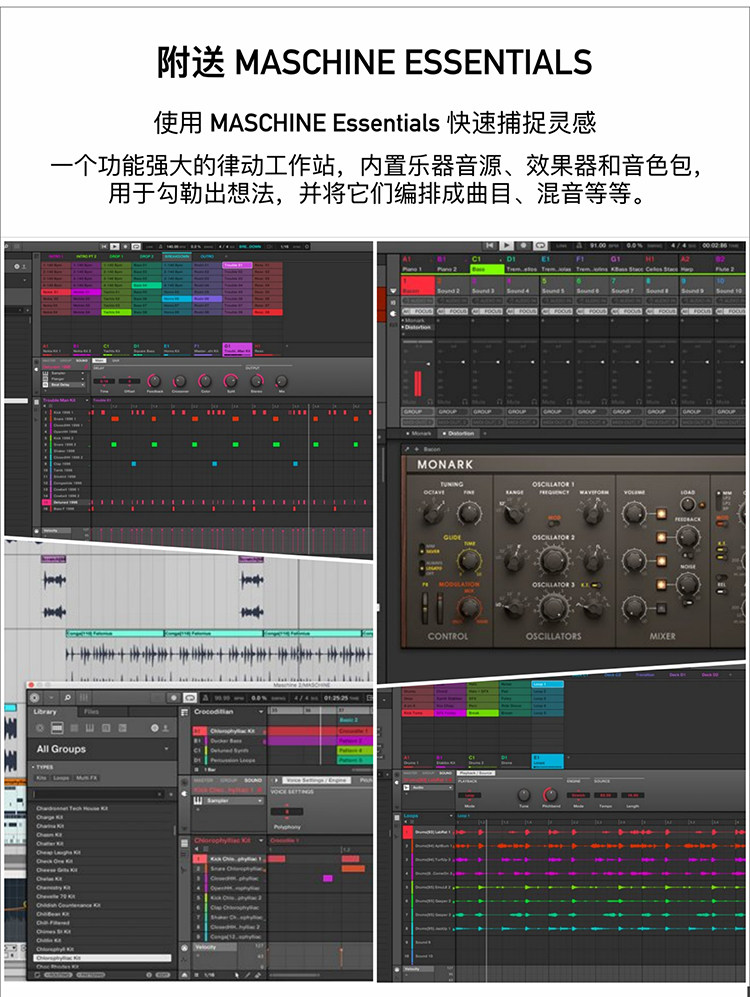Image resolution: width=750 pixels, height=997 pixels.
Task: Click the magnifier browser icon in Maschine header
Action: pos(67,698)
